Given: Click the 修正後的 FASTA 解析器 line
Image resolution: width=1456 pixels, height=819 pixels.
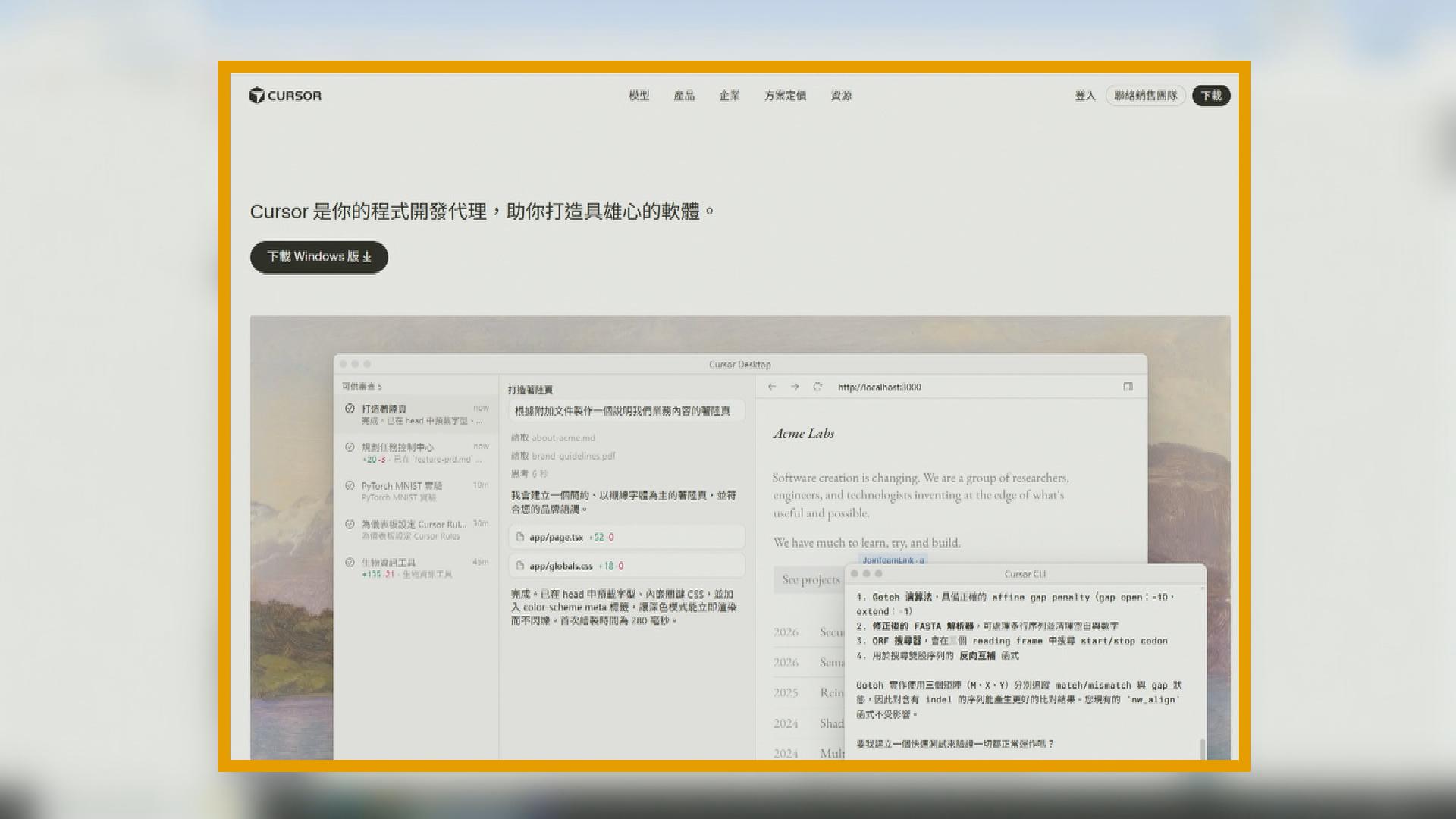Looking at the screenshot, I should point(987,626).
